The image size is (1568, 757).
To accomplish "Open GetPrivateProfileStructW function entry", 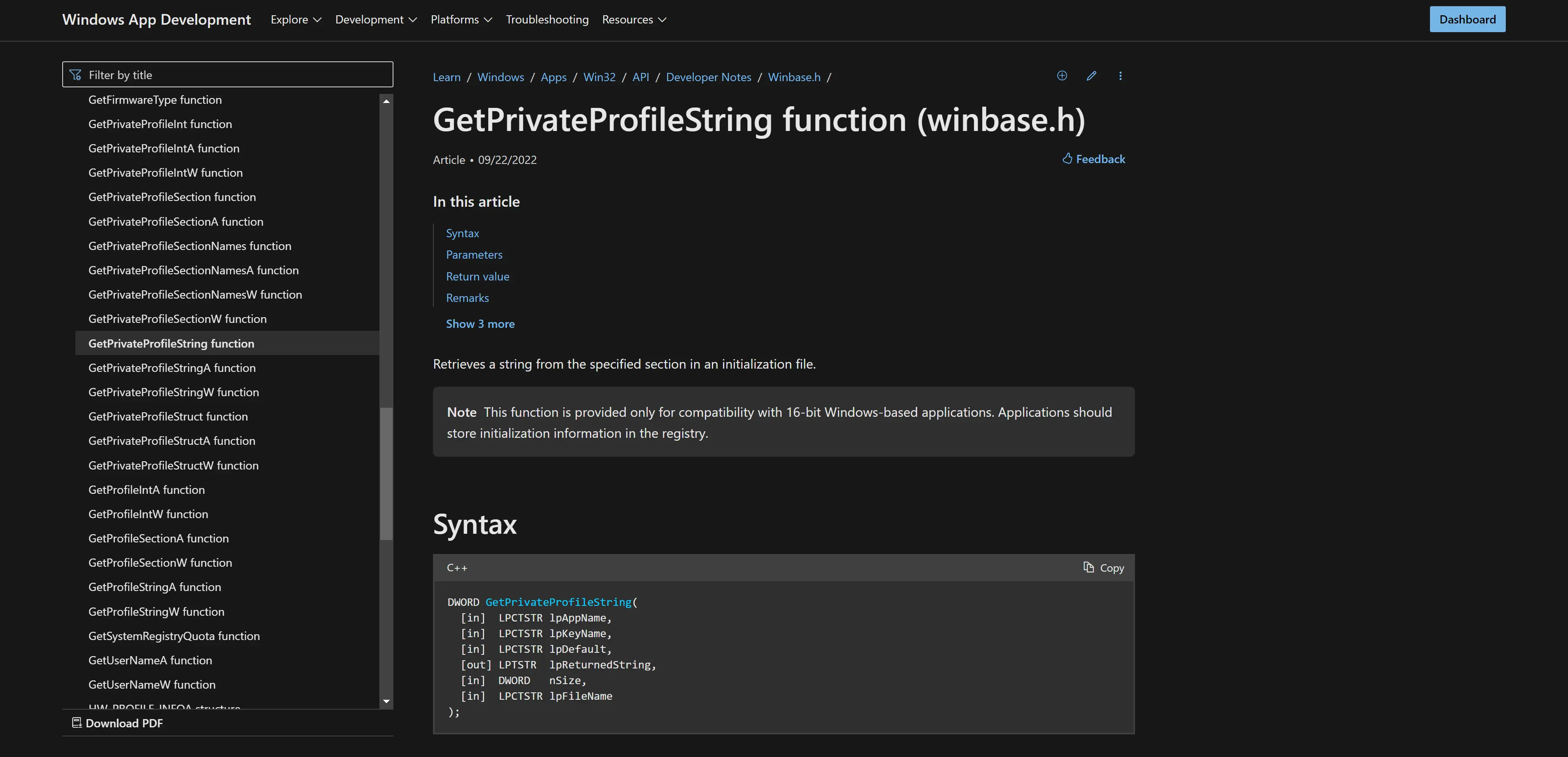I will tap(173, 465).
